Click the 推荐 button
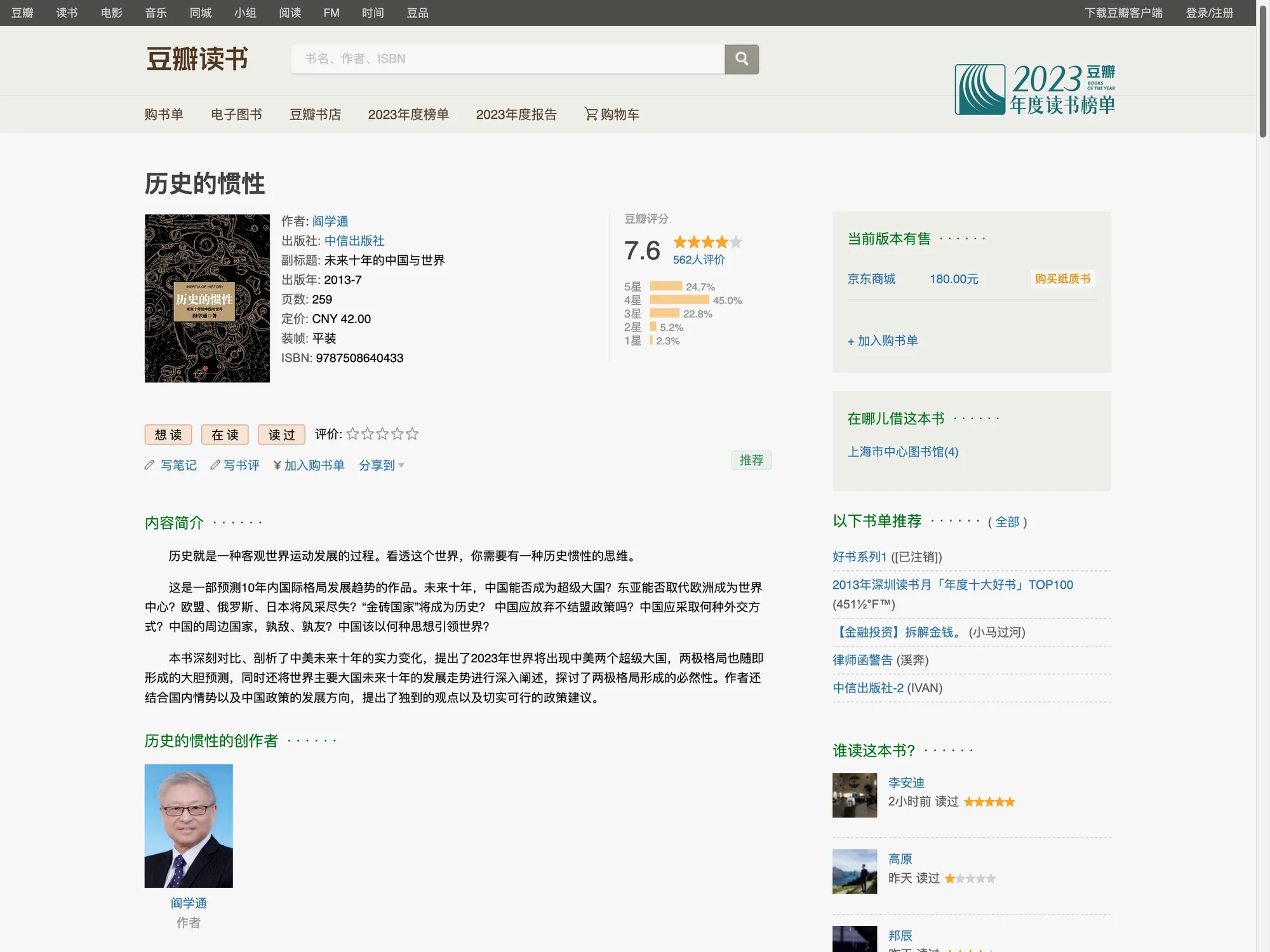 click(751, 460)
